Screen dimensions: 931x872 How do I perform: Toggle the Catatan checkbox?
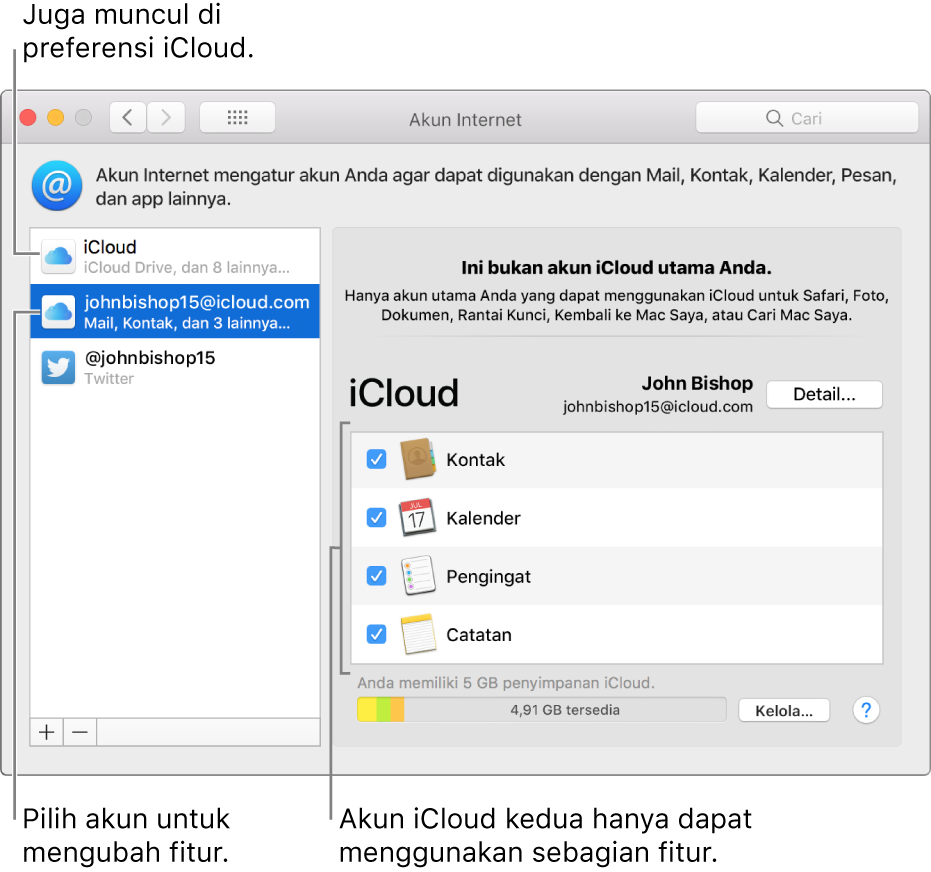pyautogui.click(x=376, y=634)
